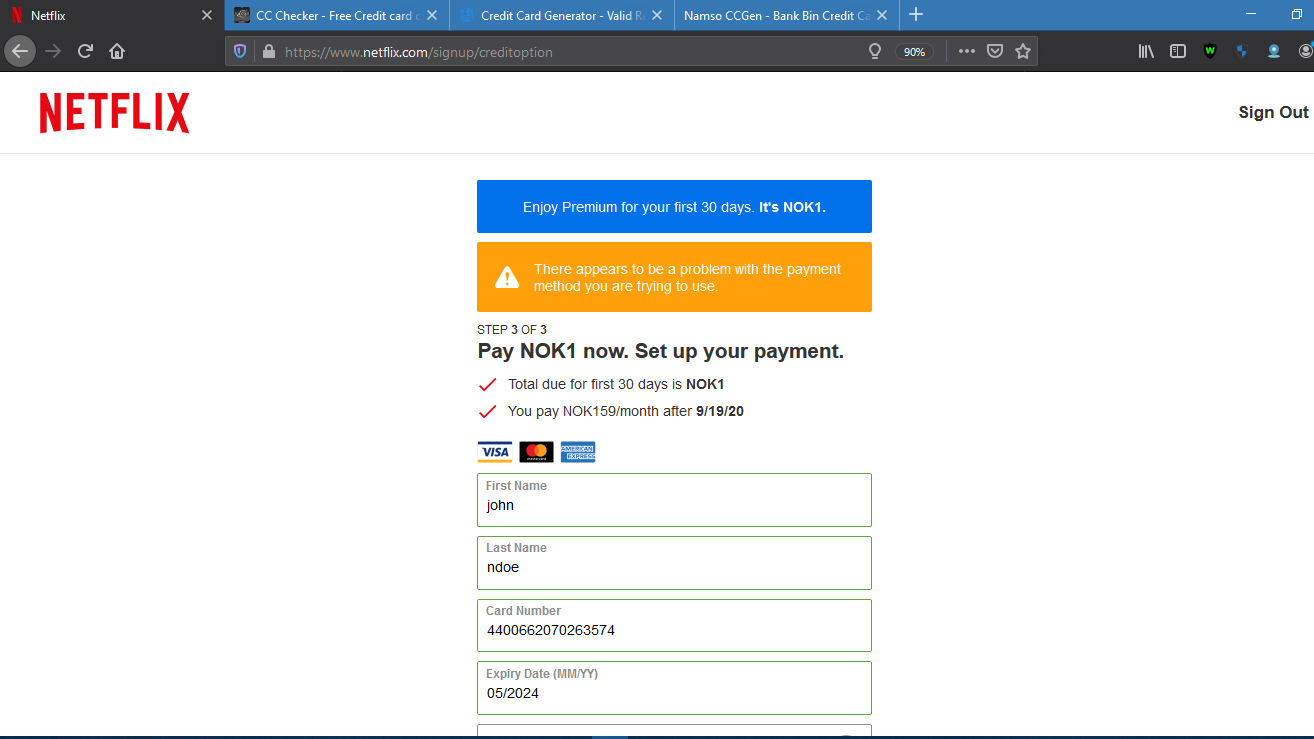Save page to Pocket
This screenshot has height=739, width=1314.
[x=995, y=51]
